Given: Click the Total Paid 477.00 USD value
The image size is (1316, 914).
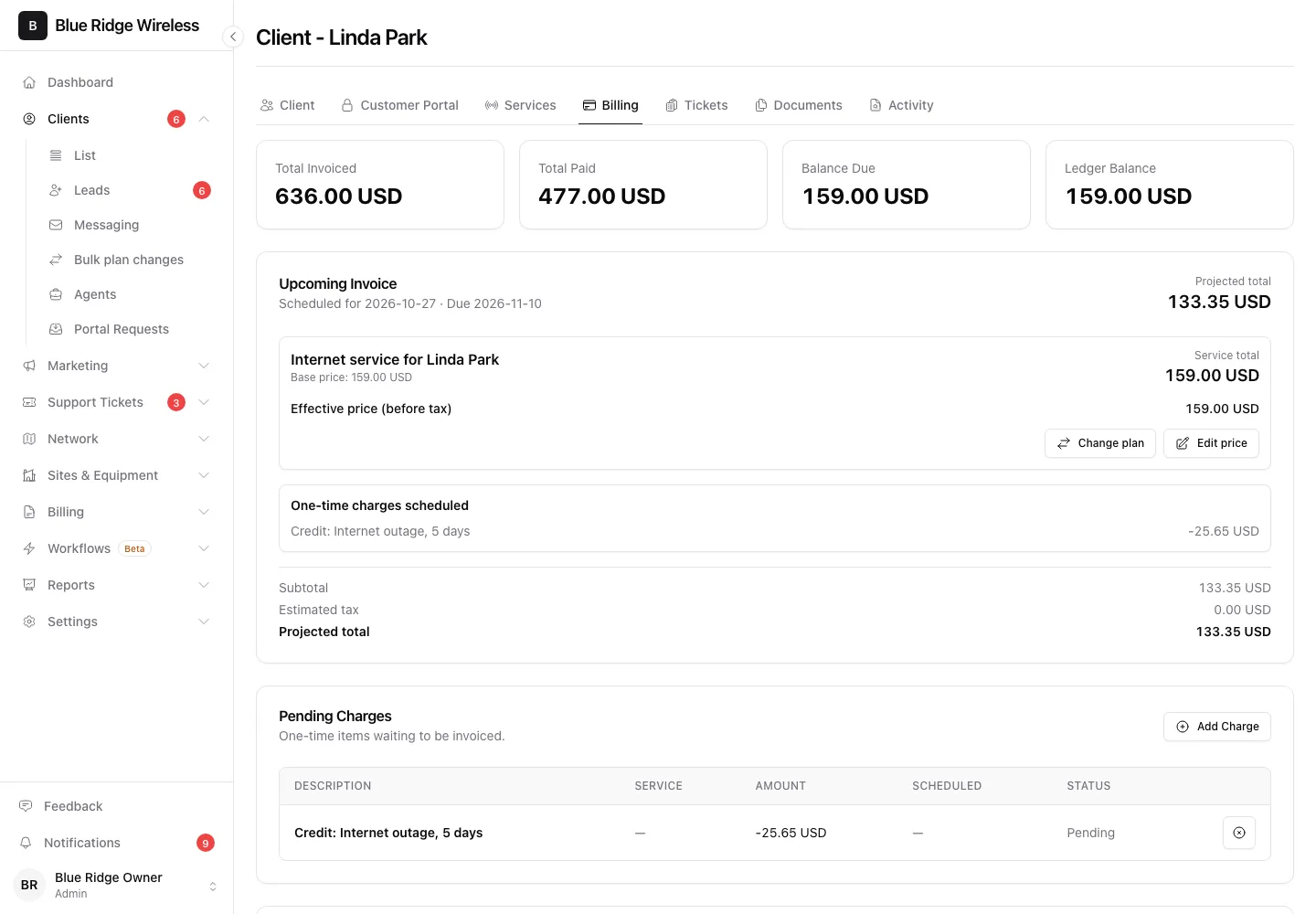Looking at the screenshot, I should [601, 197].
